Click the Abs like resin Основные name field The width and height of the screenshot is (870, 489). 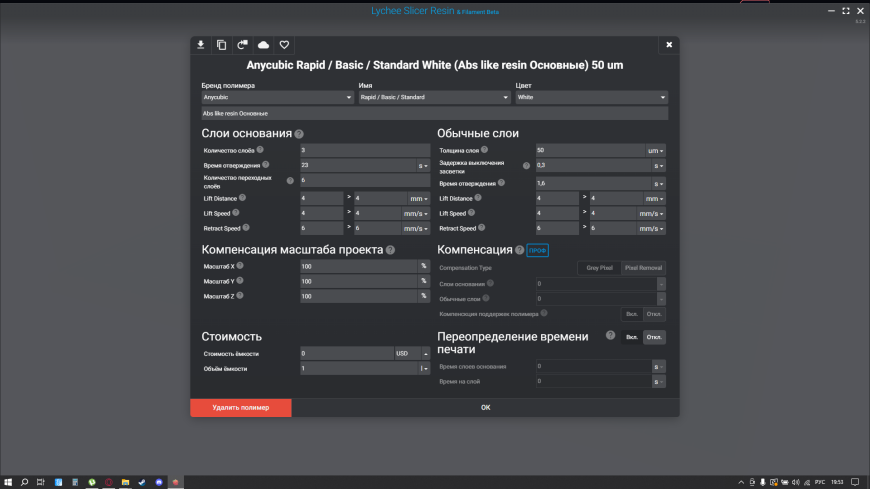434,113
